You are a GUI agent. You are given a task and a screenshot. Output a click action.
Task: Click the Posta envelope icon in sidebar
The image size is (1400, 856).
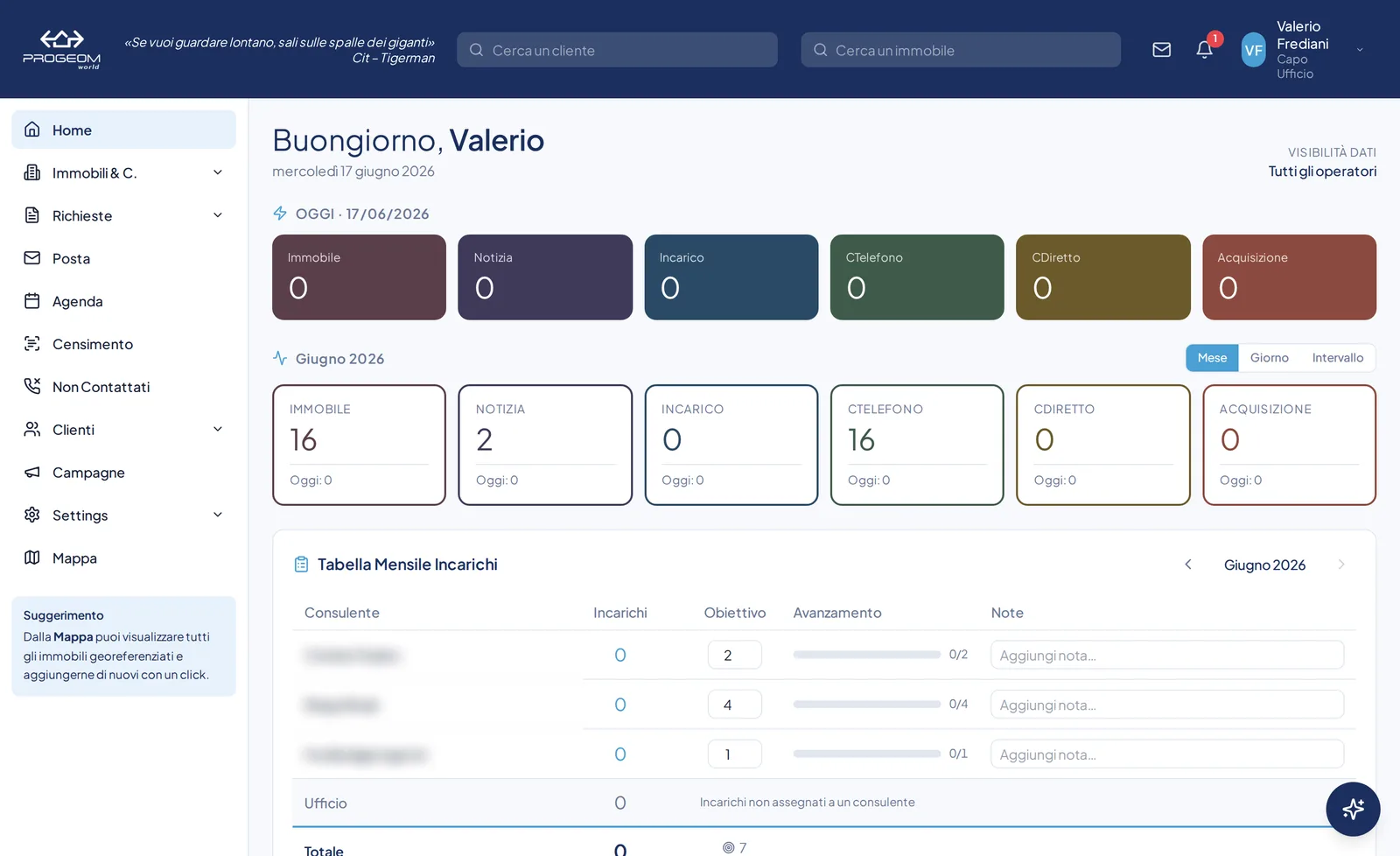[32, 258]
